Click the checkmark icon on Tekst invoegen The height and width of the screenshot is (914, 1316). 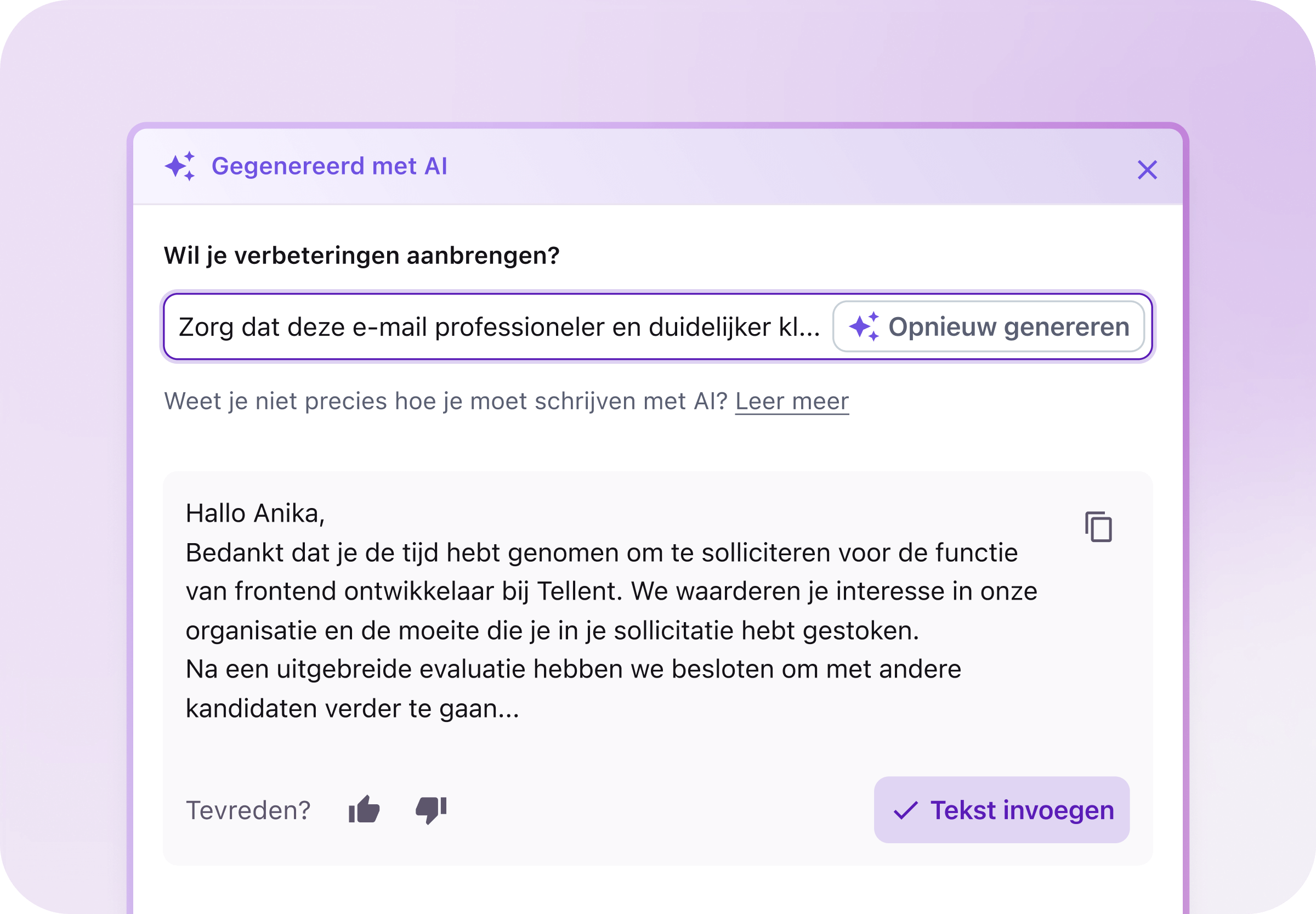(x=906, y=810)
